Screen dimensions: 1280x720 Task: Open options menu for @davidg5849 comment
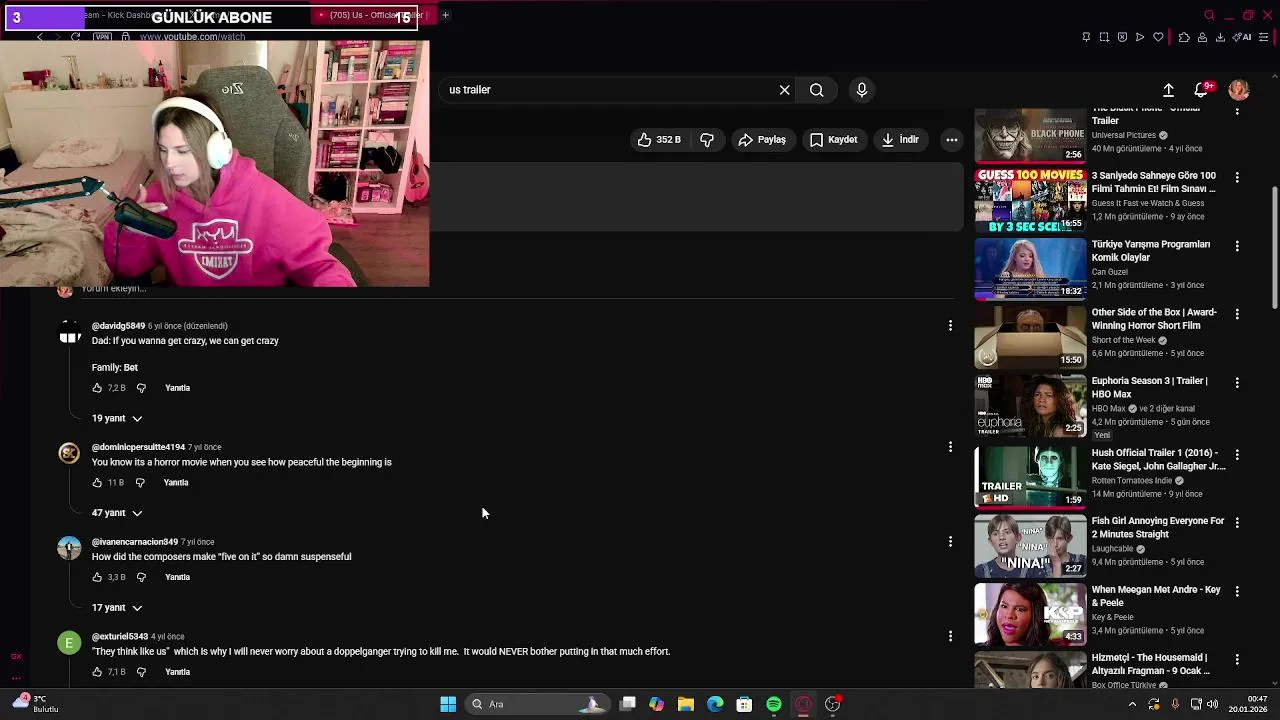point(950,325)
